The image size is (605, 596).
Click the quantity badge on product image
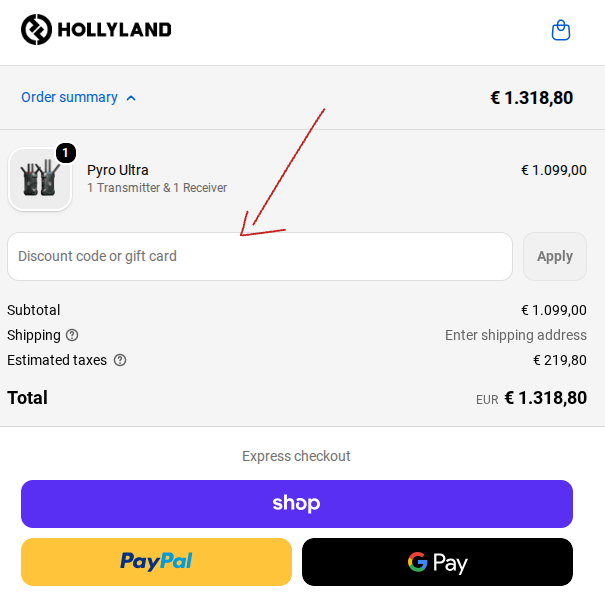click(x=66, y=153)
